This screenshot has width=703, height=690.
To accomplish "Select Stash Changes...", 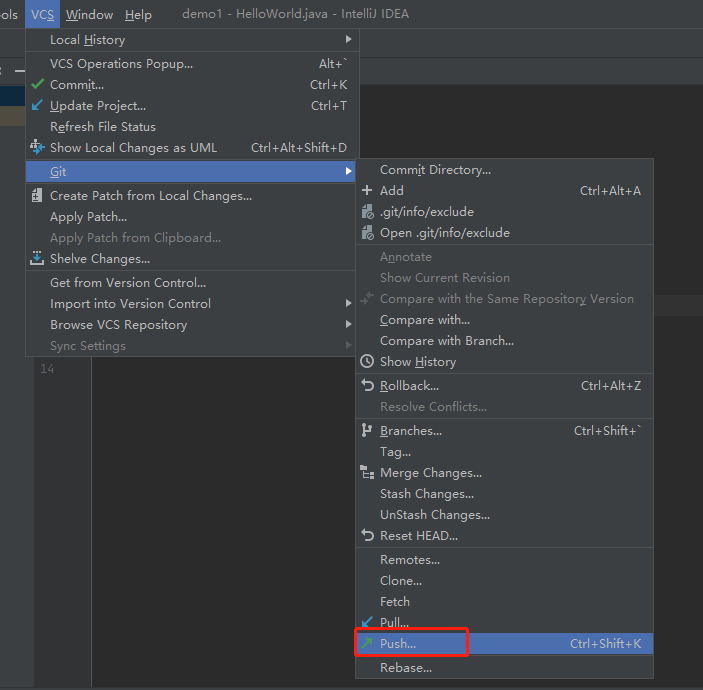I will (504, 494).
